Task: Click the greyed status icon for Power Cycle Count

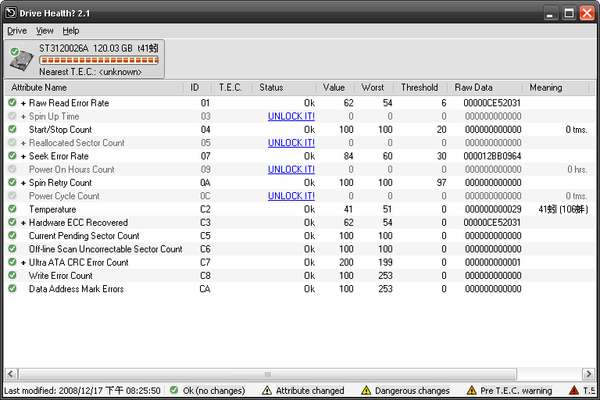Action: (12, 196)
